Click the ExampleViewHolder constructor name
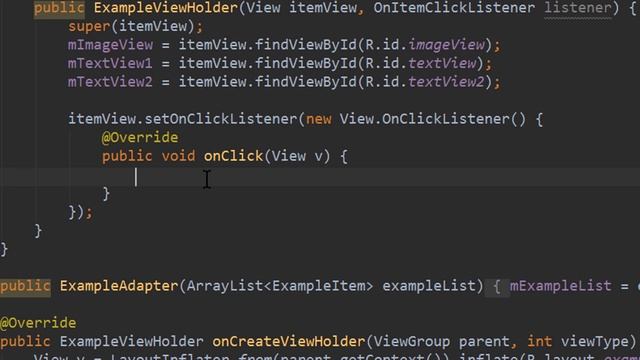Image resolution: width=640 pixels, height=360 pixels. point(165,8)
